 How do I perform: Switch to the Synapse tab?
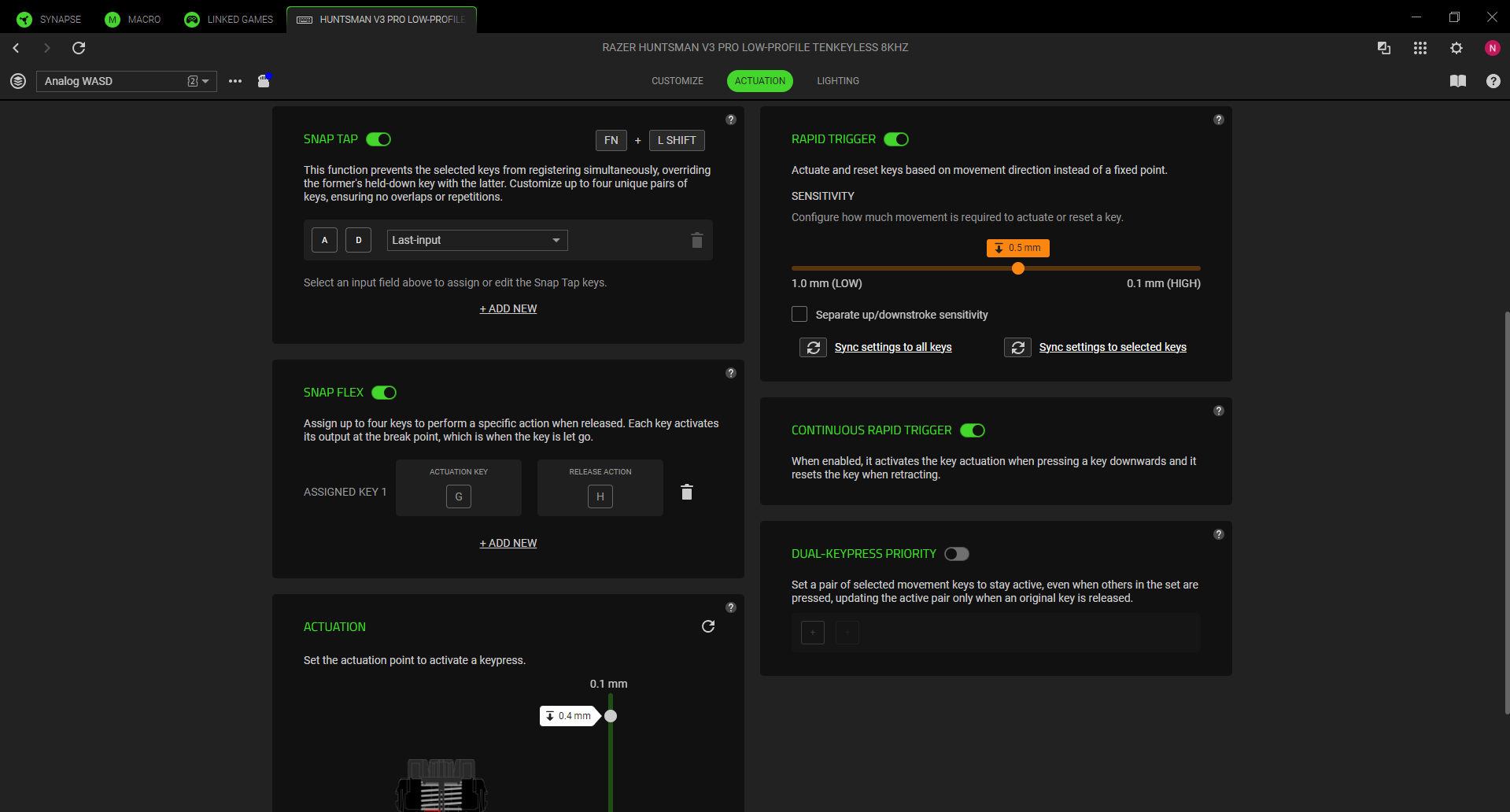tap(49, 19)
